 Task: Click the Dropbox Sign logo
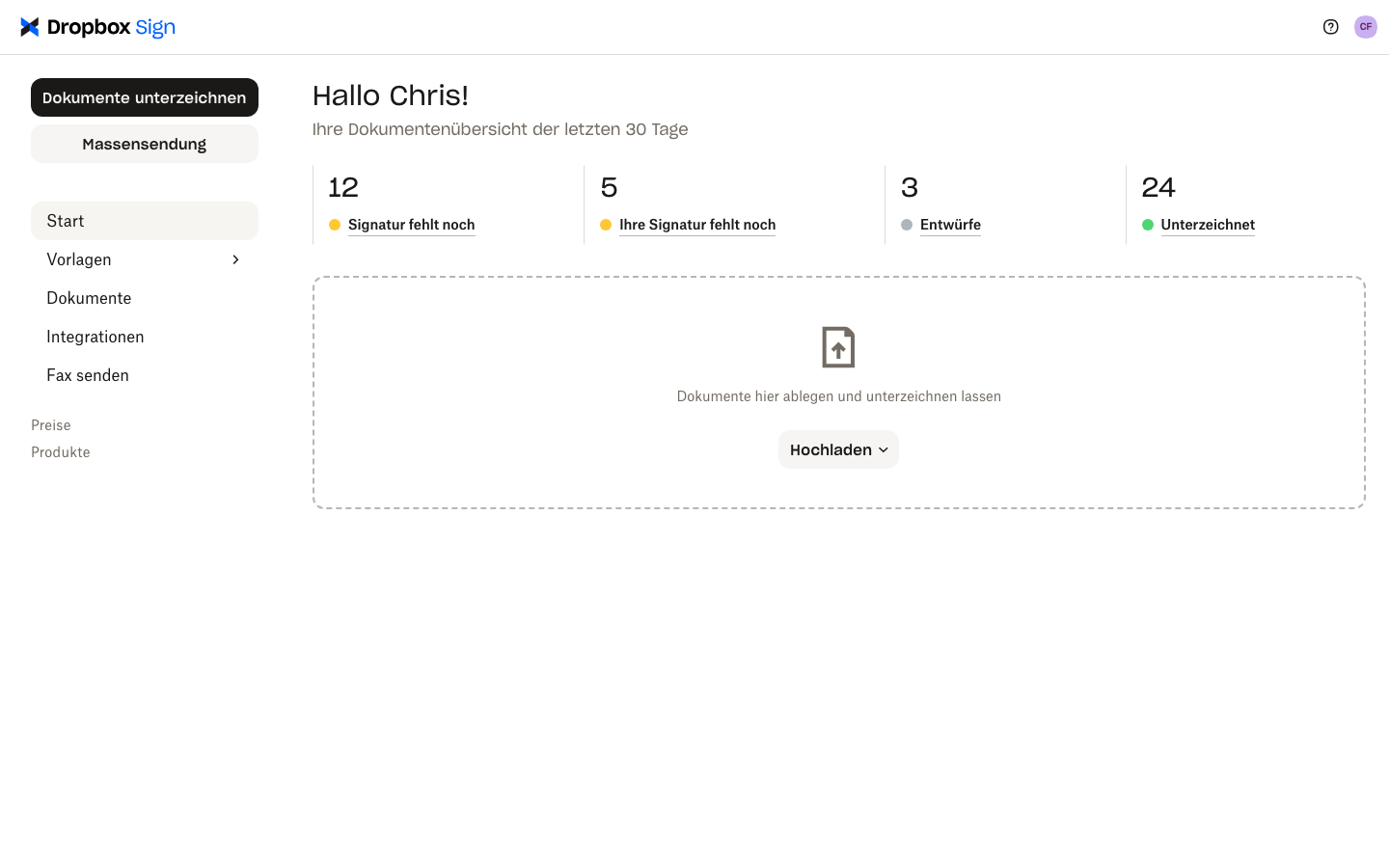coord(97,27)
